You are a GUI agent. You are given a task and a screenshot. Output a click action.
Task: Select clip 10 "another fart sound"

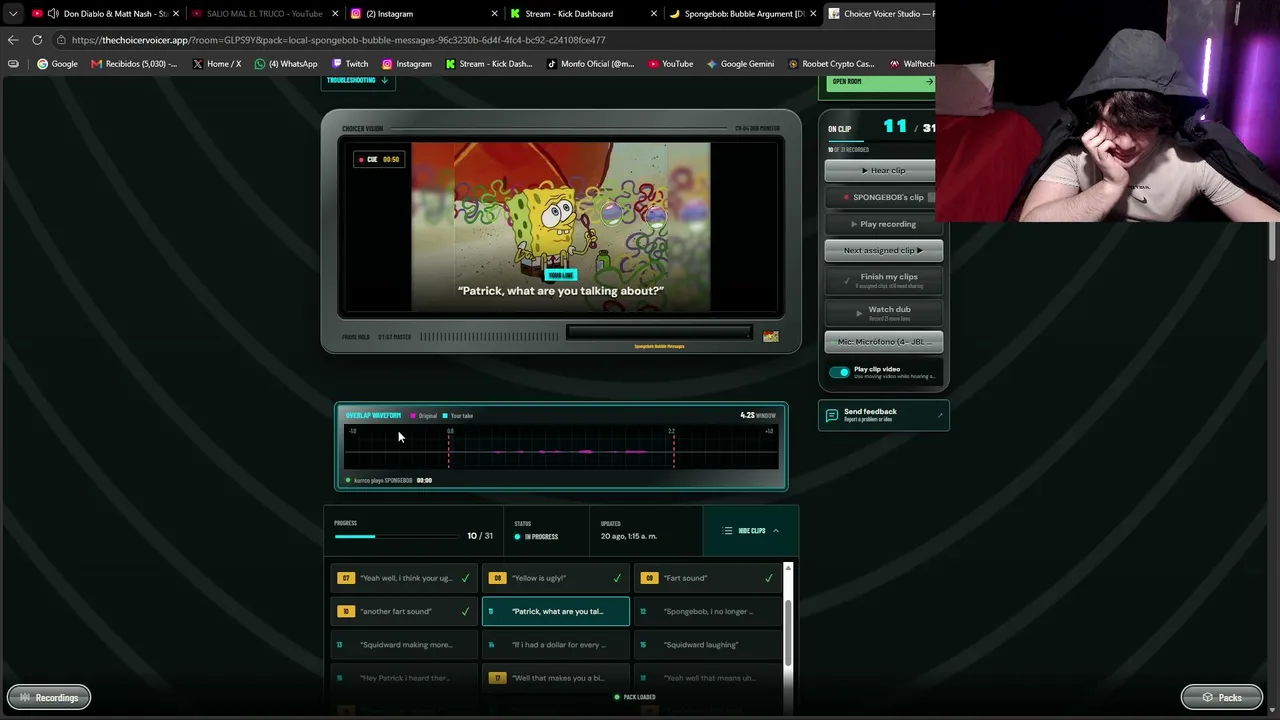tap(404, 611)
